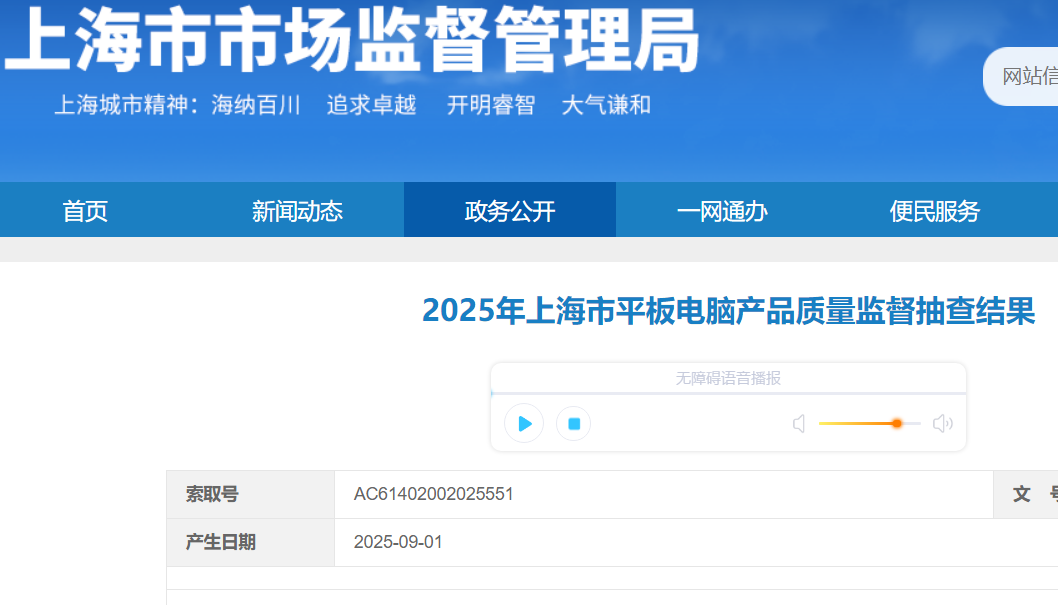Screen dimensions: 1058x605
Task: Click the high-volume speaker icon
Action: pos(942,424)
